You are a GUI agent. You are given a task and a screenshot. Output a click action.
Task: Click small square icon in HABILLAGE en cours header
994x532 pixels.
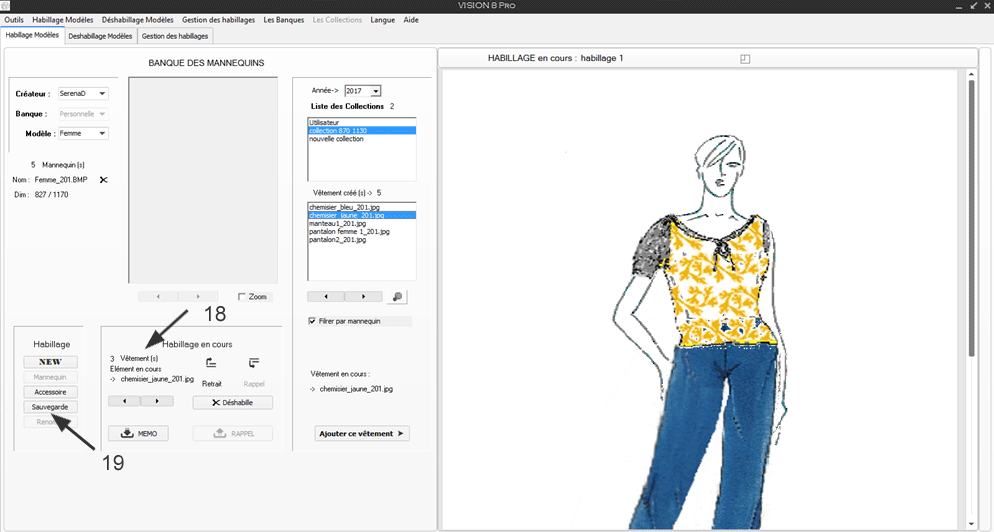(x=744, y=59)
